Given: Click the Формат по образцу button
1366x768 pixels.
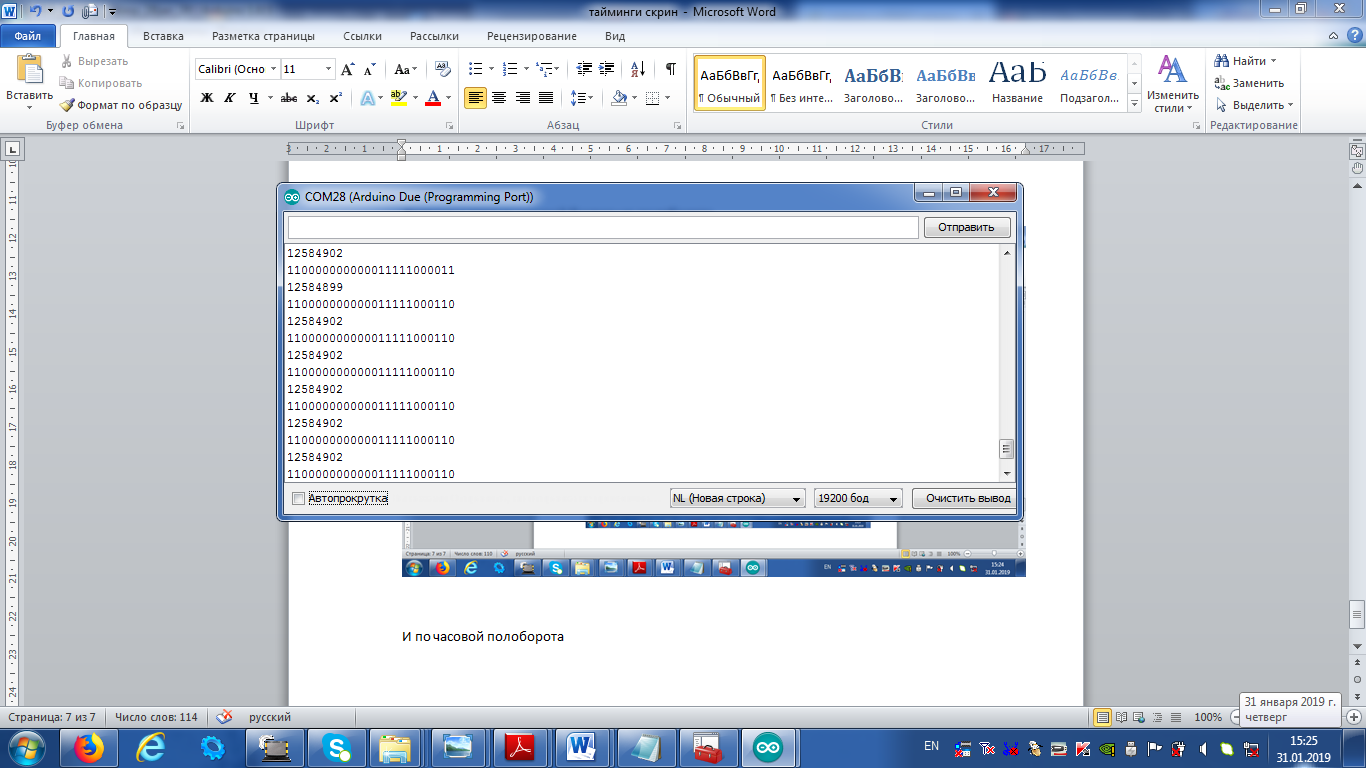Looking at the screenshot, I should (121, 105).
